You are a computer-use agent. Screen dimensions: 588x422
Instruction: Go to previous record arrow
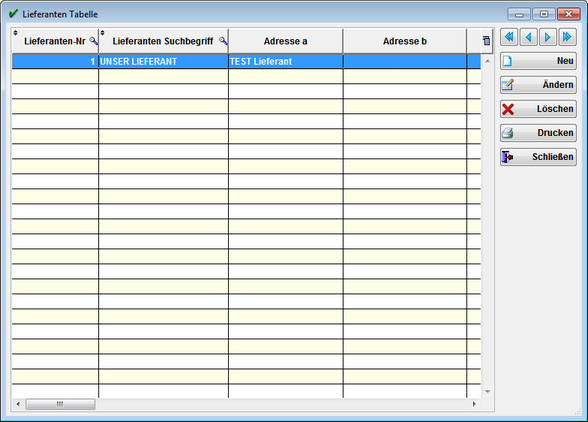[529, 37]
